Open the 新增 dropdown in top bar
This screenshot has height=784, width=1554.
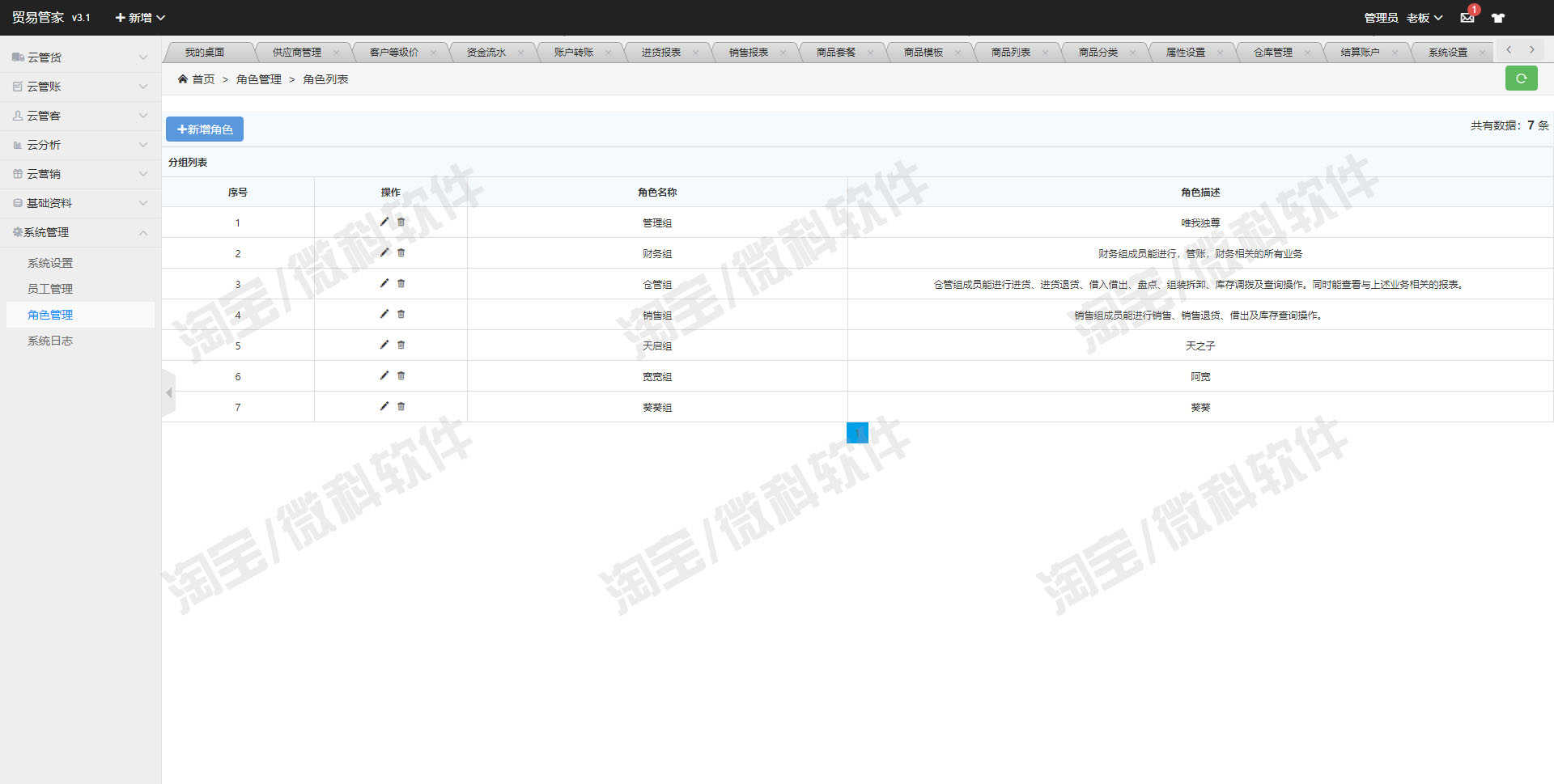tap(140, 17)
